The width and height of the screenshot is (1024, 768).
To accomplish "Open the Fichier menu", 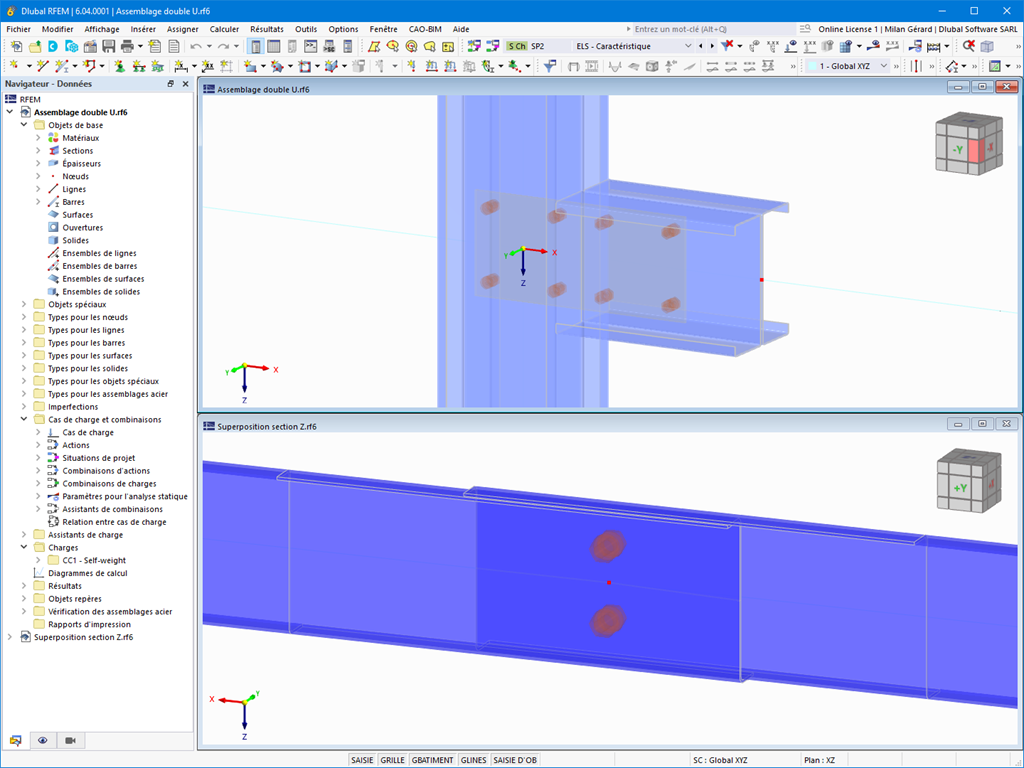I will (18, 29).
